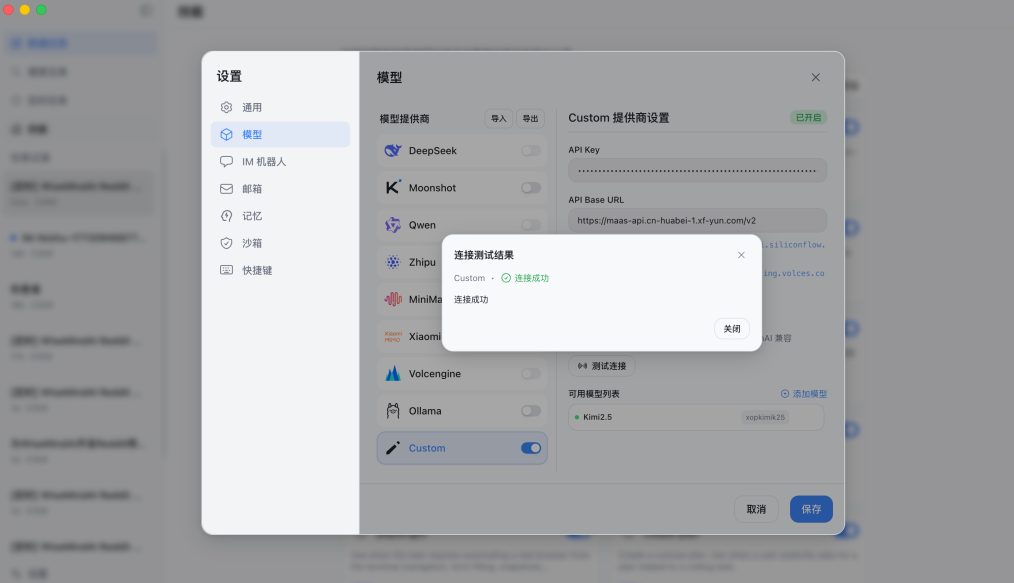The image size is (1014, 583).
Task: Close the 连接测试结果 dialog with X
Action: 741,255
